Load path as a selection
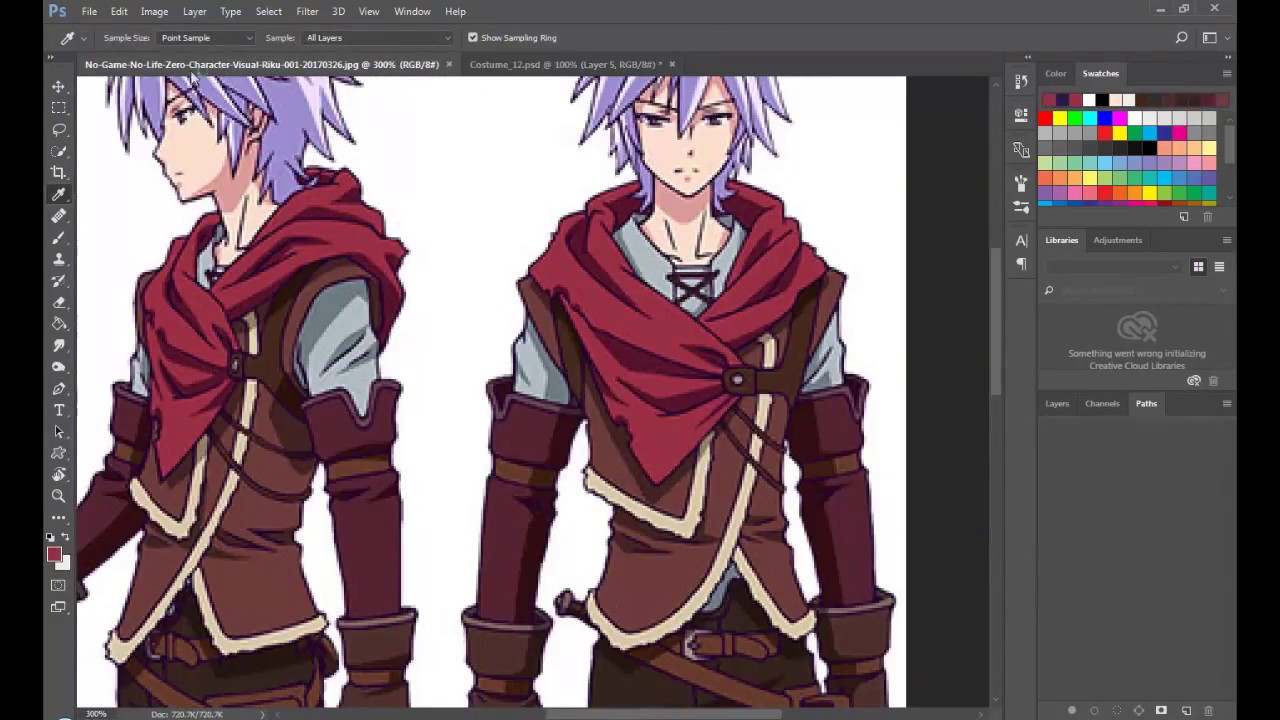Image resolution: width=1280 pixels, height=720 pixels. (1117, 711)
